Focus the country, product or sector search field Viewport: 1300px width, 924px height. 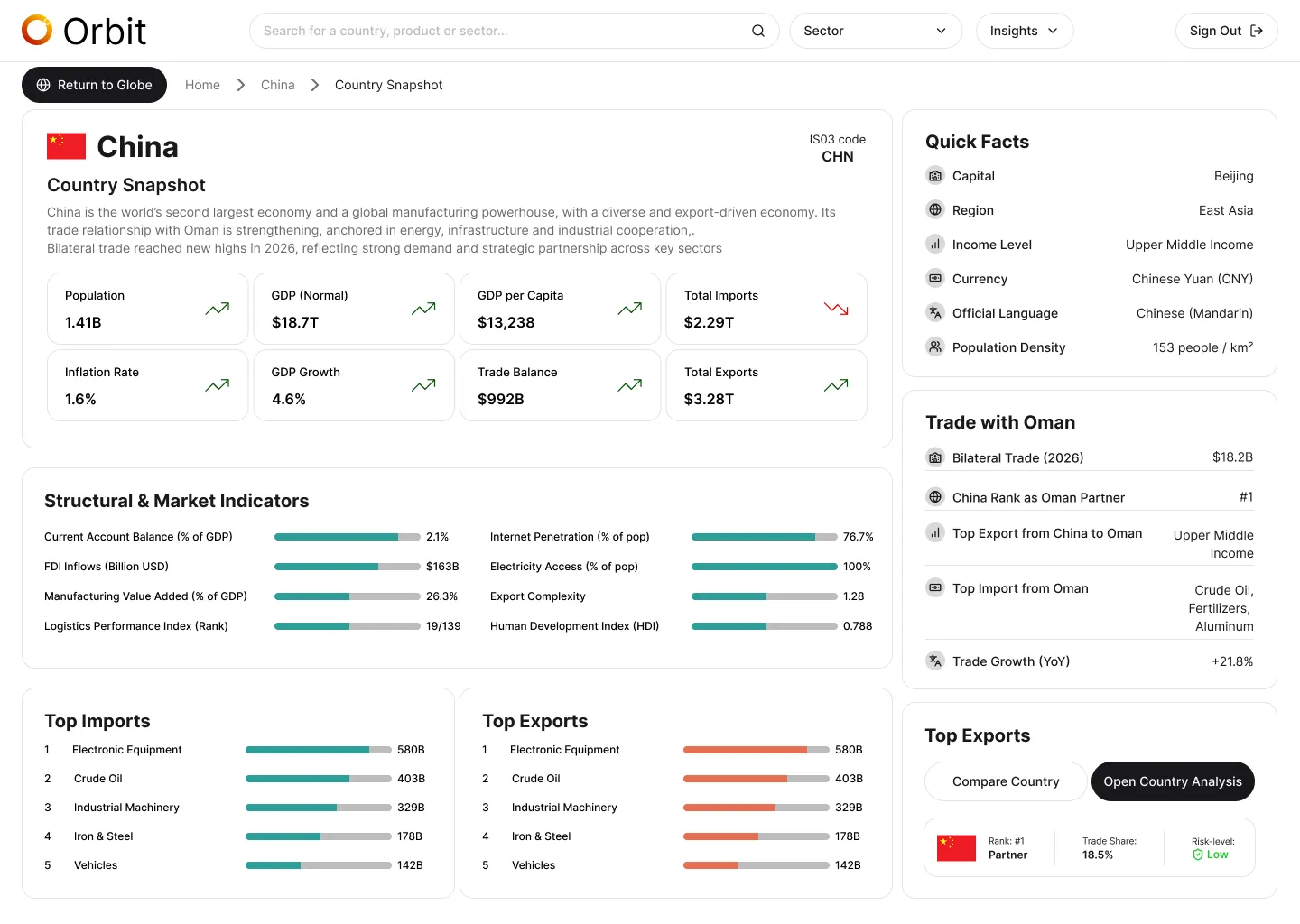514,31
